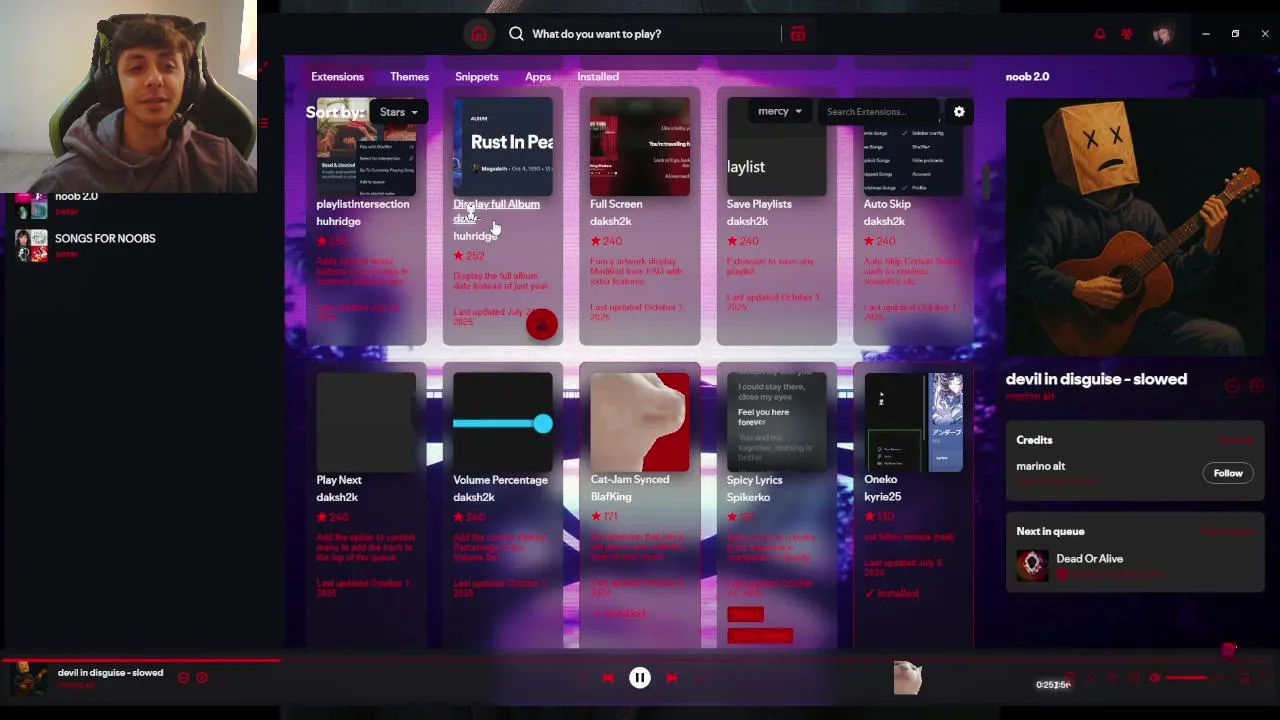Viewport: 1280px width, 720px height.
Task: Open the playlistIntersection extension card title
Action: point(362,204)
